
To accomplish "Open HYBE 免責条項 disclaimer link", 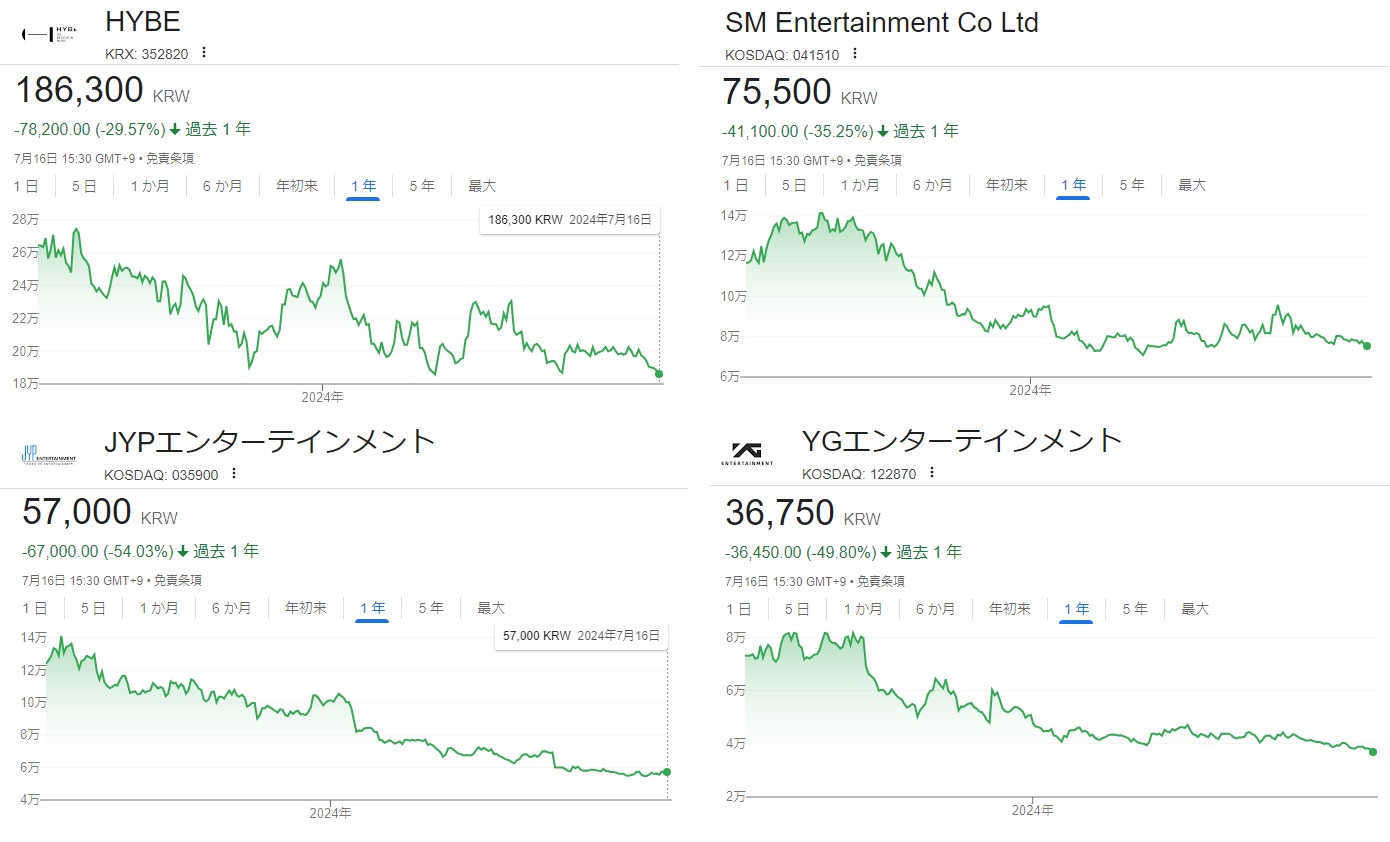I will pos(170,158).
